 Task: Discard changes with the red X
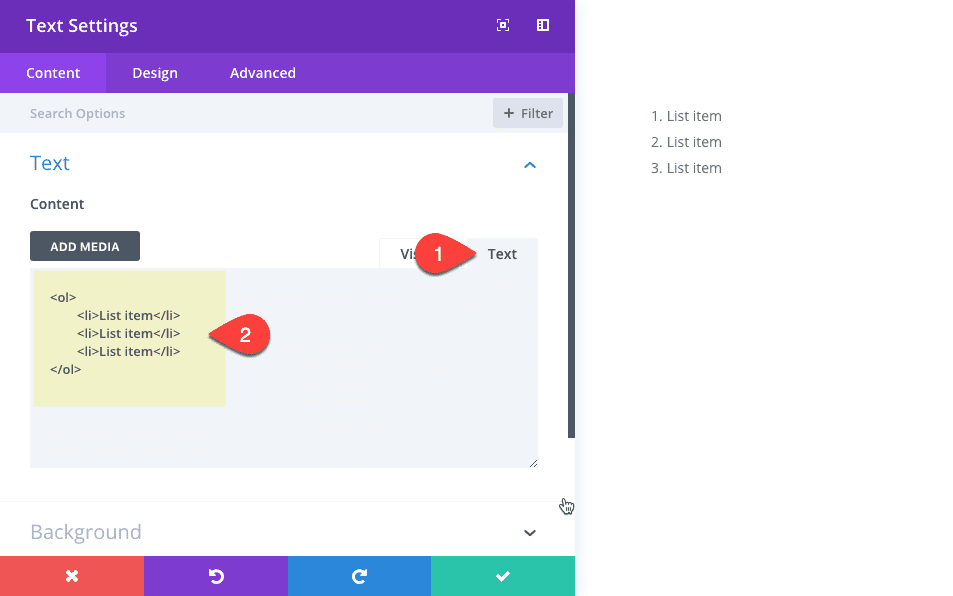click(x=71, y=575)
